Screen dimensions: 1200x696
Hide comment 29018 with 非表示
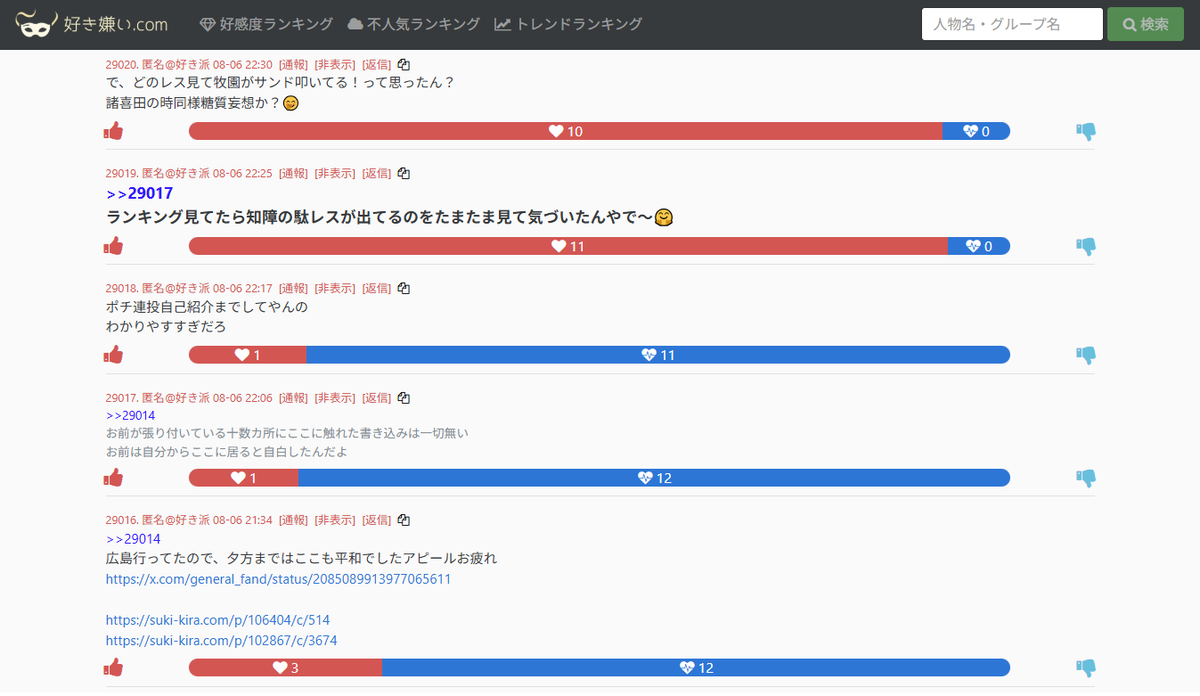[335, 288]
